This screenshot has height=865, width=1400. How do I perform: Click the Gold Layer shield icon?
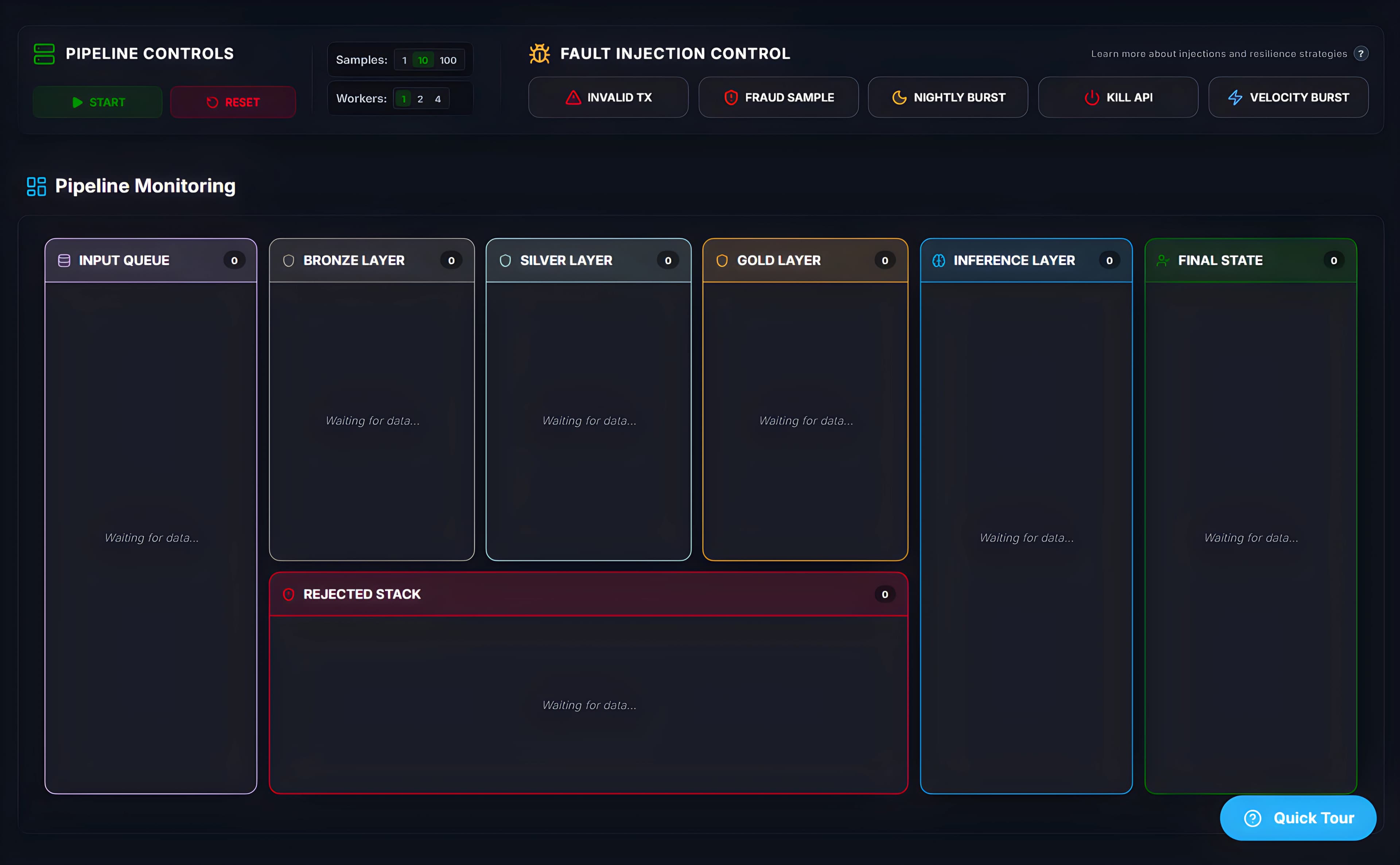[x=722, y=261]
